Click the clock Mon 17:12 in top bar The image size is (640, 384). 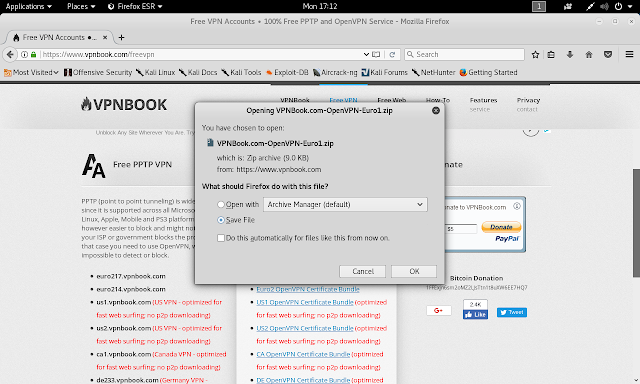click(x=320, y=6)
